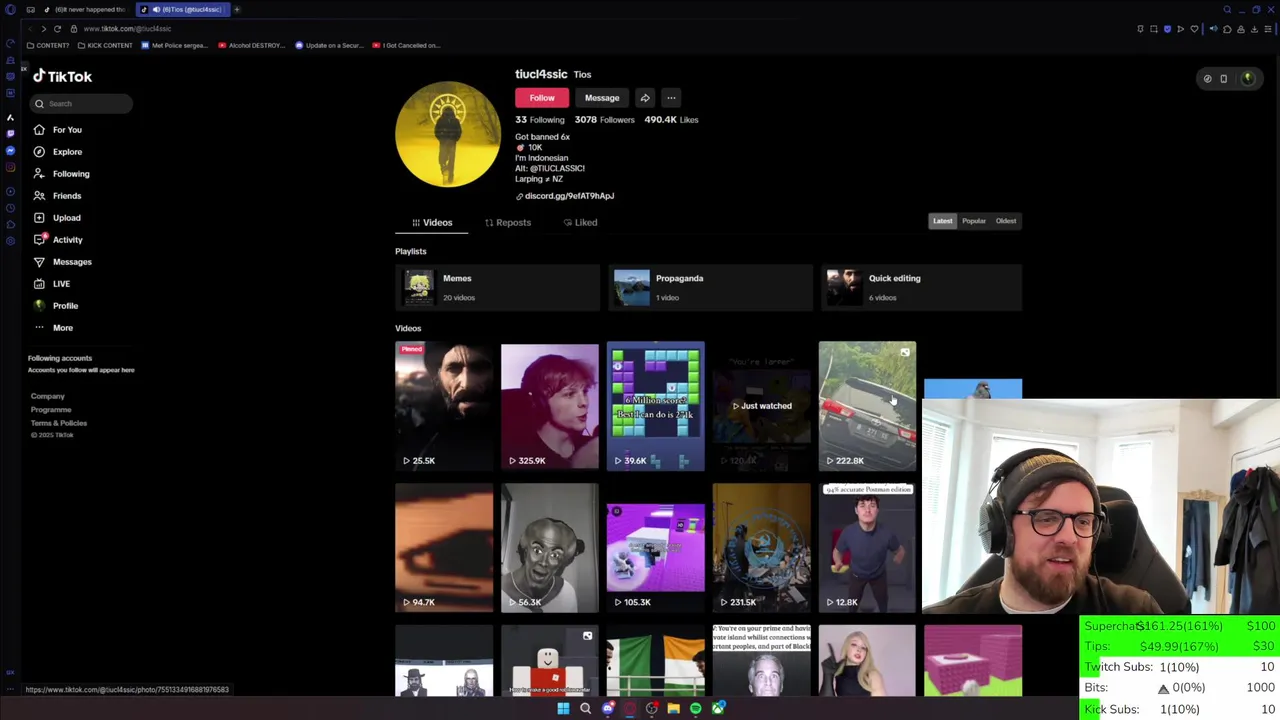Expand More options in sidebar
The height and width of the screenshot is (720, 1280).
click(53, 328)
